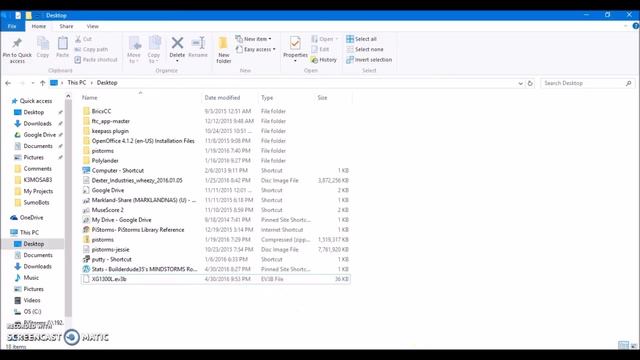Click the History ribbon button

pos(324,60)
